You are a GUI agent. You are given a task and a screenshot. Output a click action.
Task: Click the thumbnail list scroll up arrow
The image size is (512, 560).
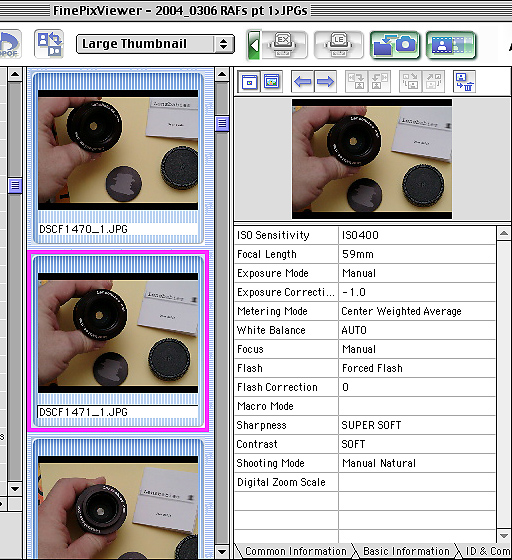click(x=222, y=75)
